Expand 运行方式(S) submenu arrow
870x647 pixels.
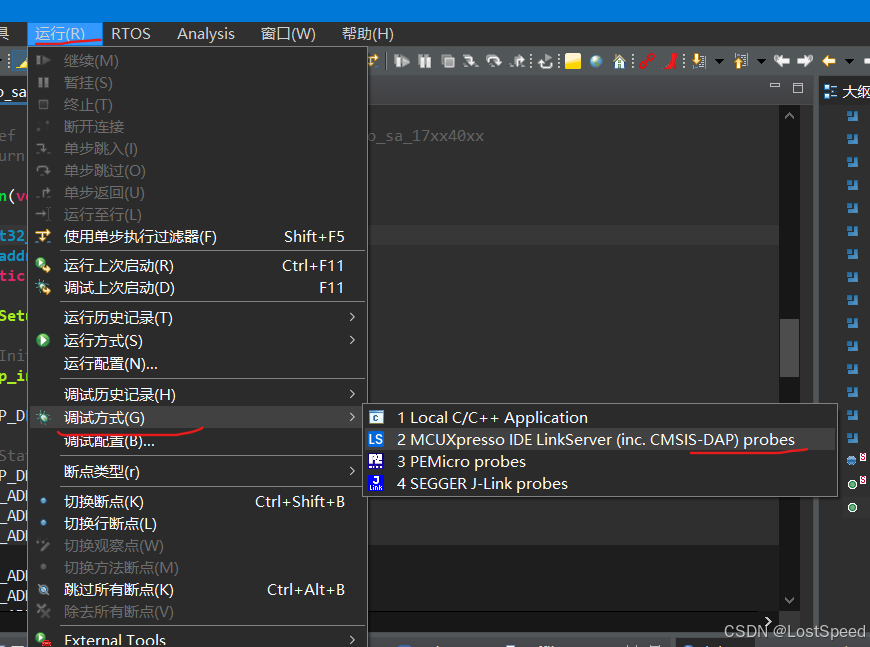tap(352, 340)
